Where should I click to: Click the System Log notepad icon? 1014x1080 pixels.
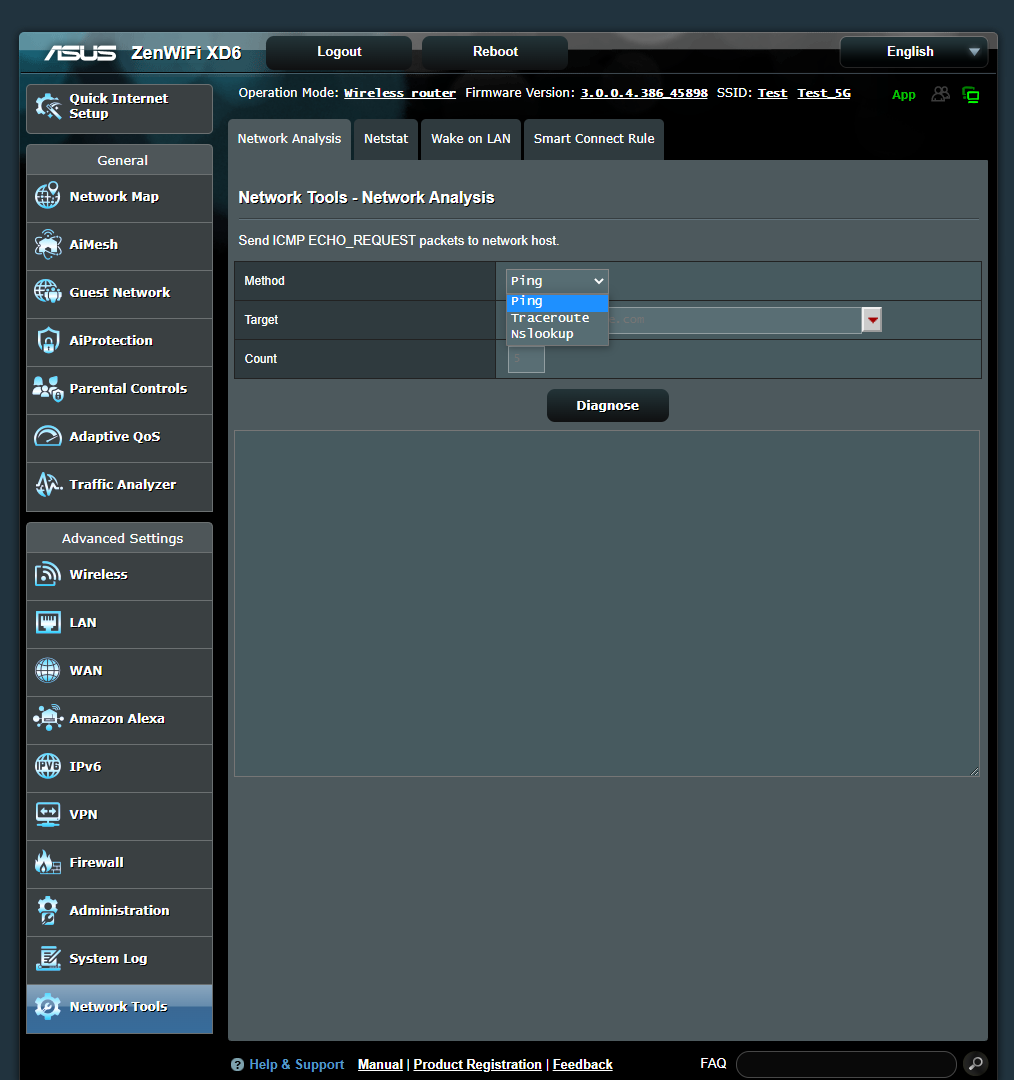tap(48, 958)
